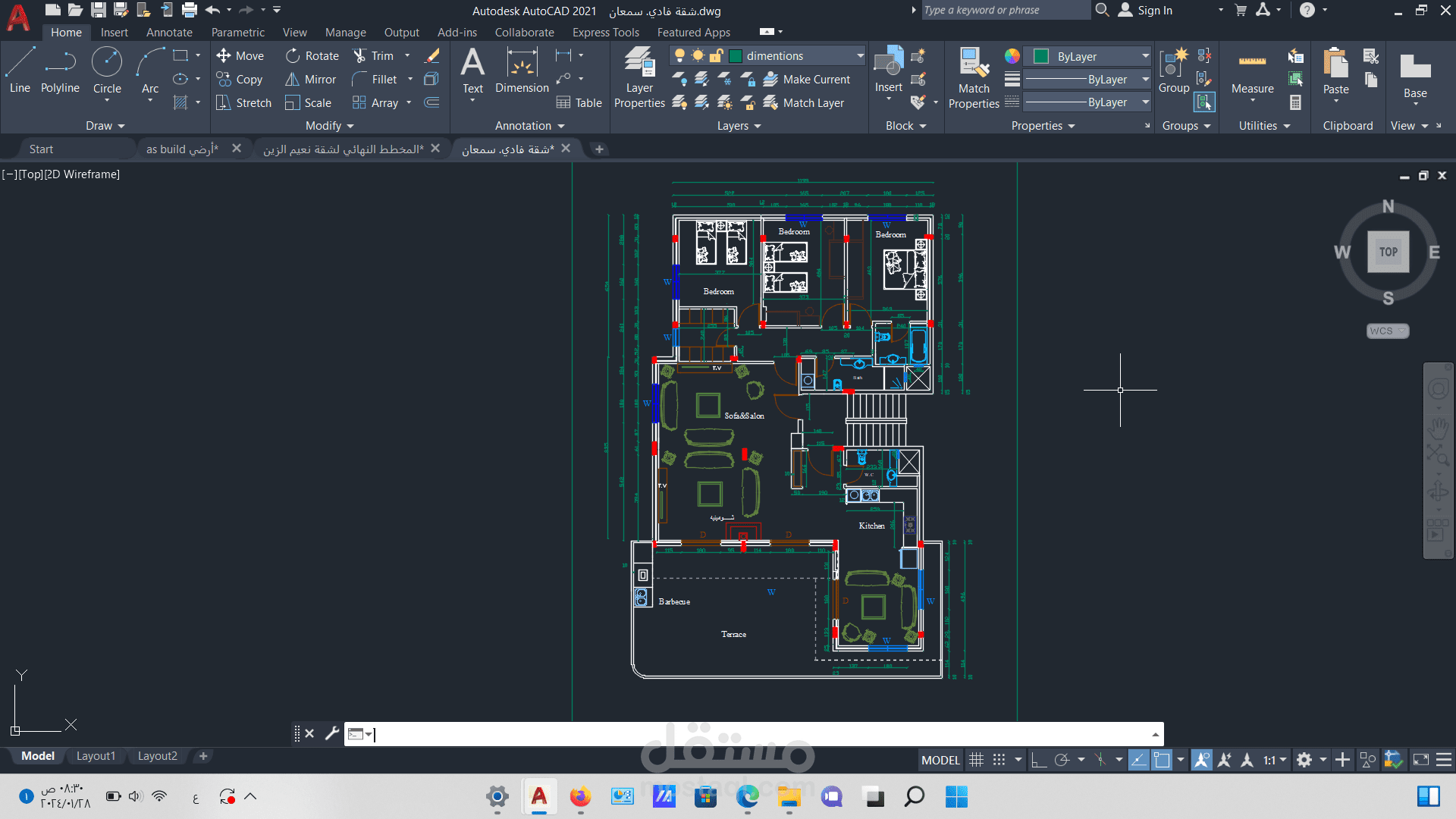Viewport: 1456px width, 819px height.
Task: Open the Express Tools tab
Action: point(606,32)
